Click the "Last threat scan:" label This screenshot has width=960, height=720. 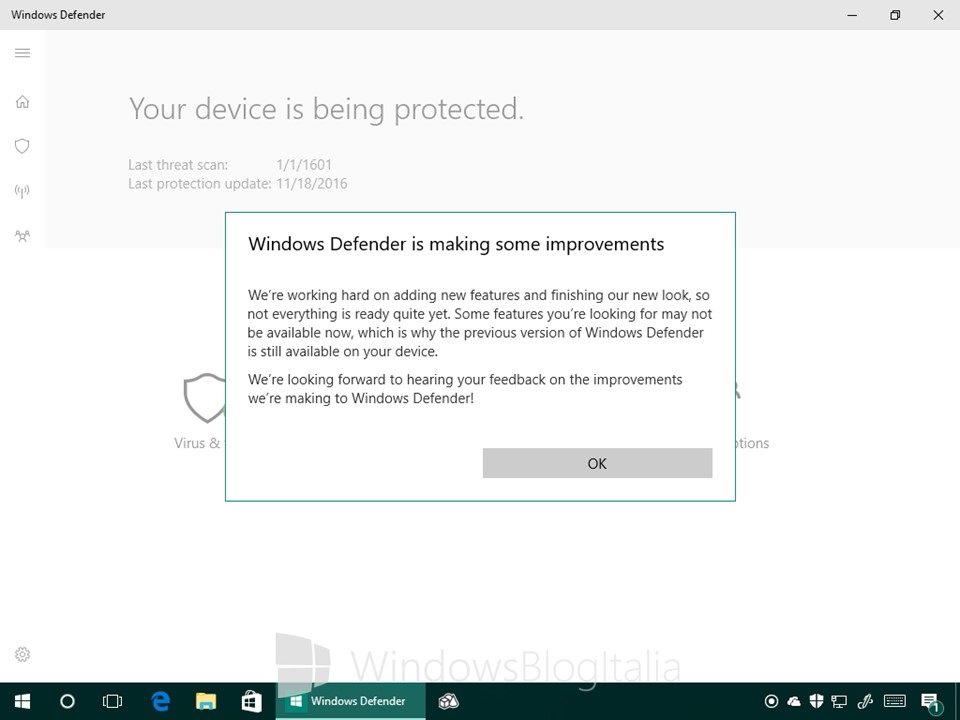(178, 165)
